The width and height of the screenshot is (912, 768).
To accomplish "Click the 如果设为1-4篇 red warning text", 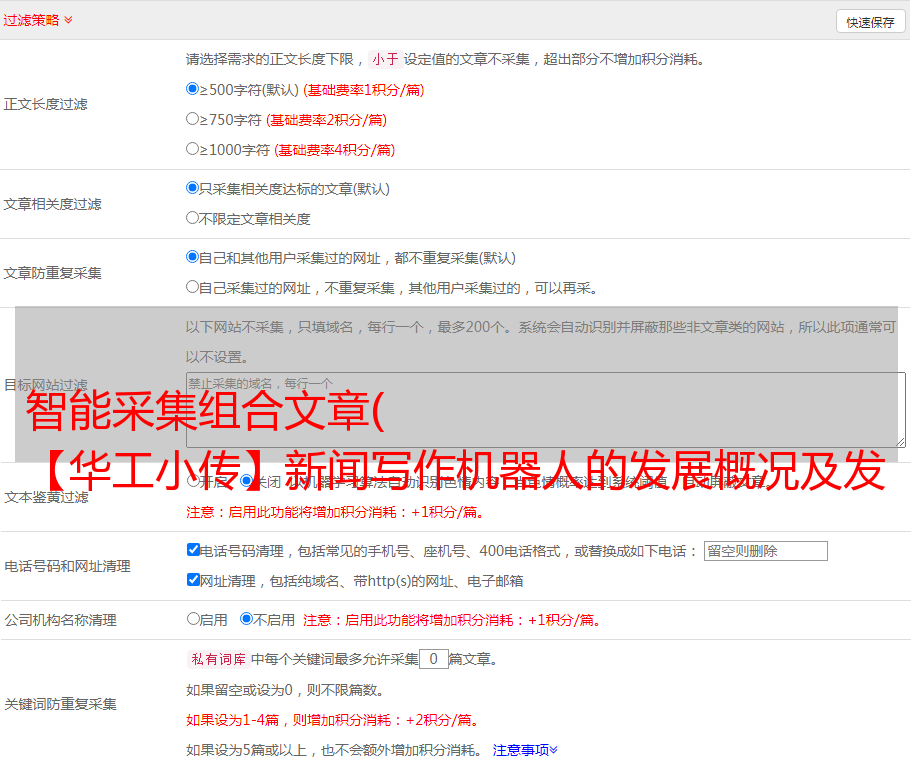I will tap(334, 720).
